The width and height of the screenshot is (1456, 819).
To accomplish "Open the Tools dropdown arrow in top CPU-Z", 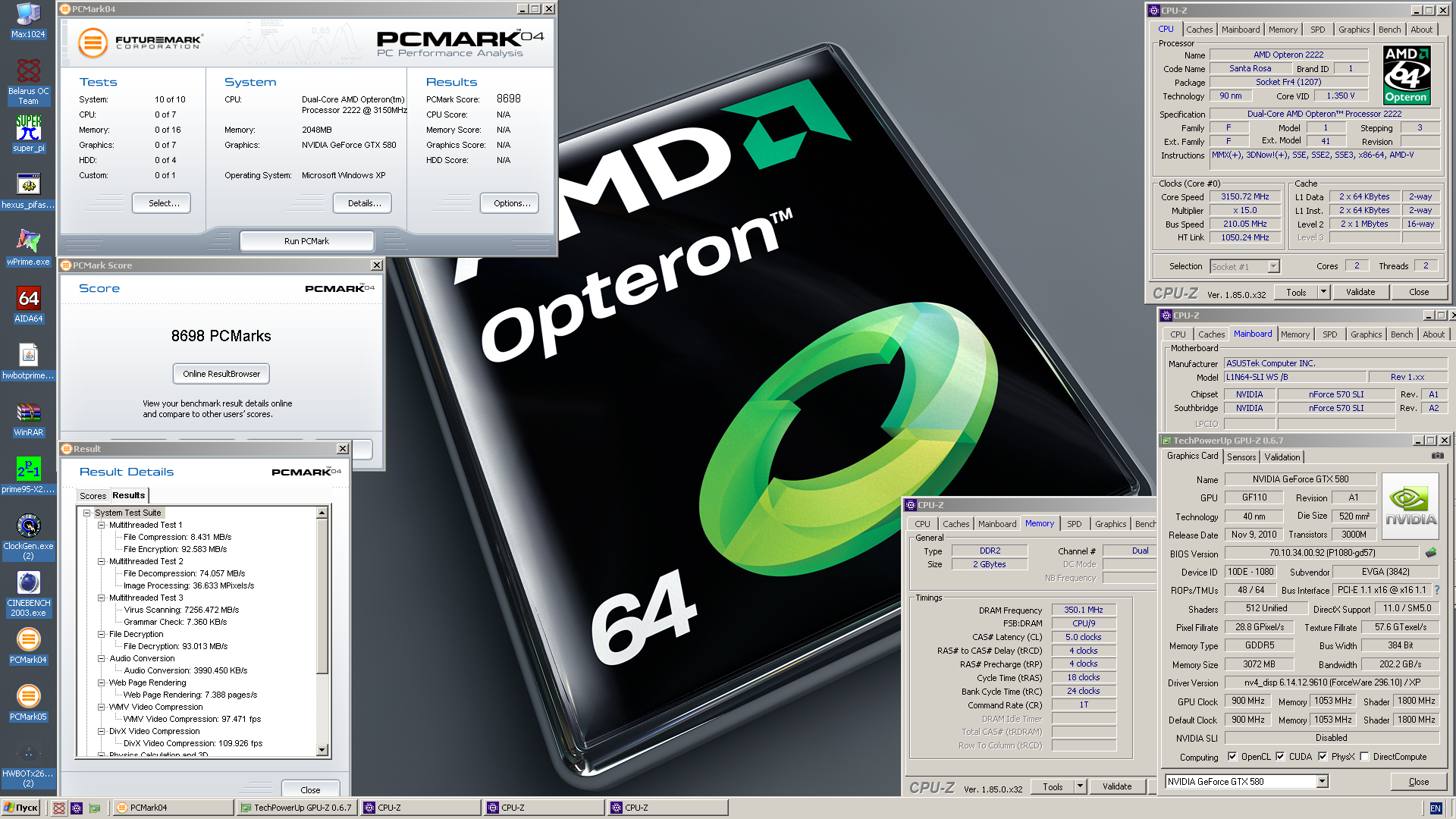I will [x=1323, y=292].
